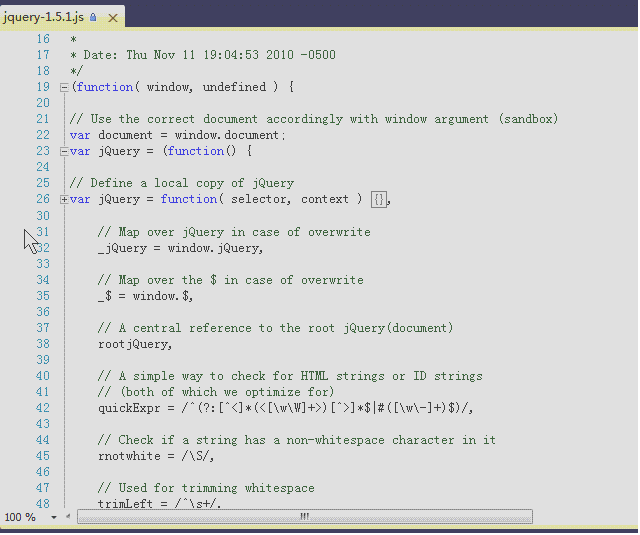
Task: Click line number 30 in the gutter
Action: point(43,216)
